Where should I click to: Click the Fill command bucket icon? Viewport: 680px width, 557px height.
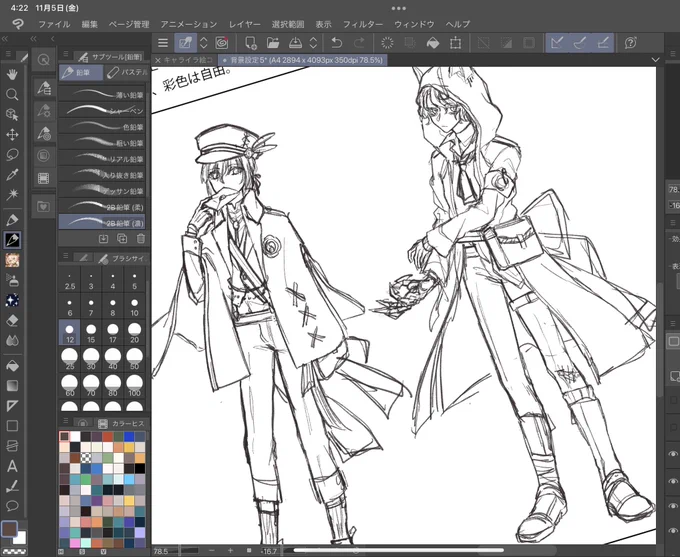tap(433, 43)
